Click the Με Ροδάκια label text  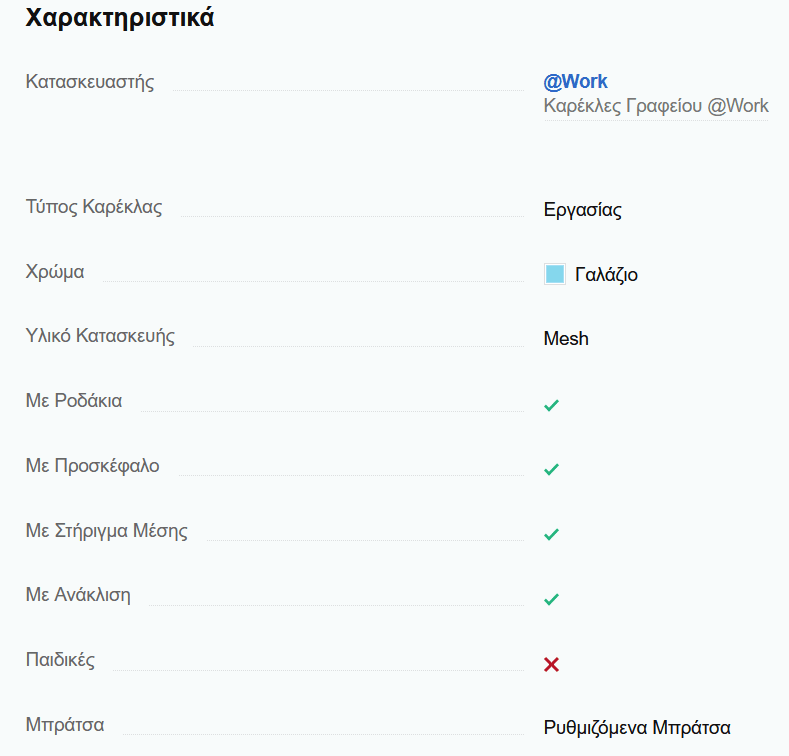[74, 401]
